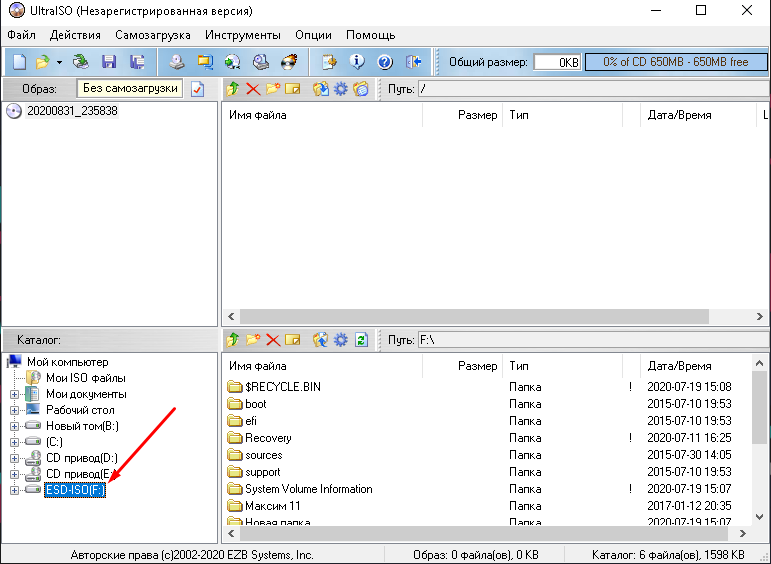Screen dimensions: 771x564
Task: Delete with red X in catalog pane toolbar
Action: pos(273,340)
